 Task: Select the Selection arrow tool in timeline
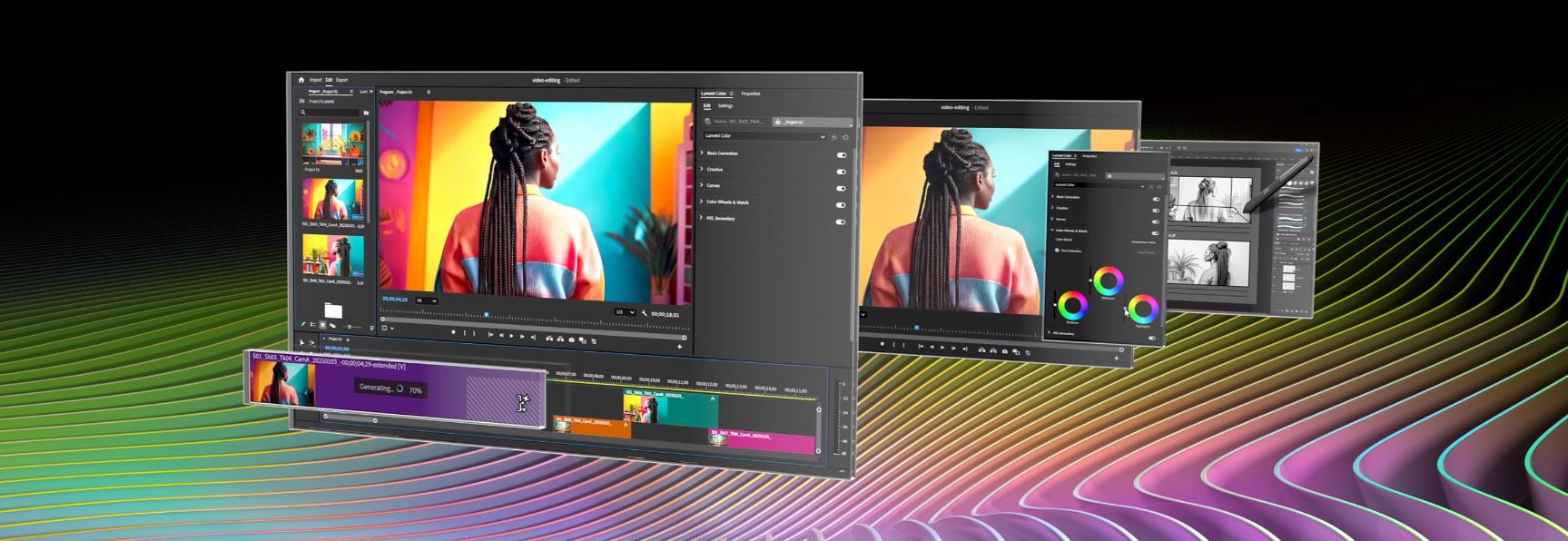point(302,342)
